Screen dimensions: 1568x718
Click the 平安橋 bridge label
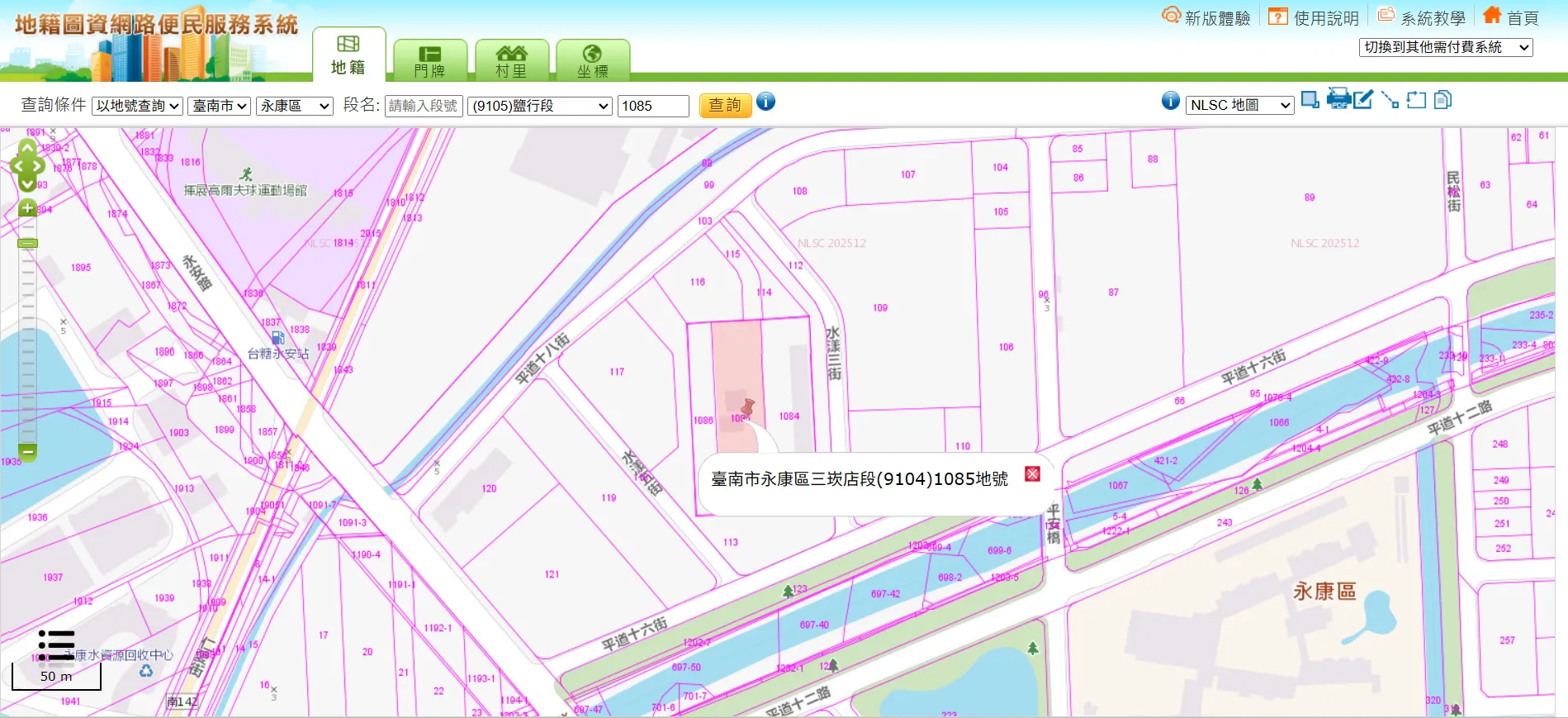tap(1054, 524)
